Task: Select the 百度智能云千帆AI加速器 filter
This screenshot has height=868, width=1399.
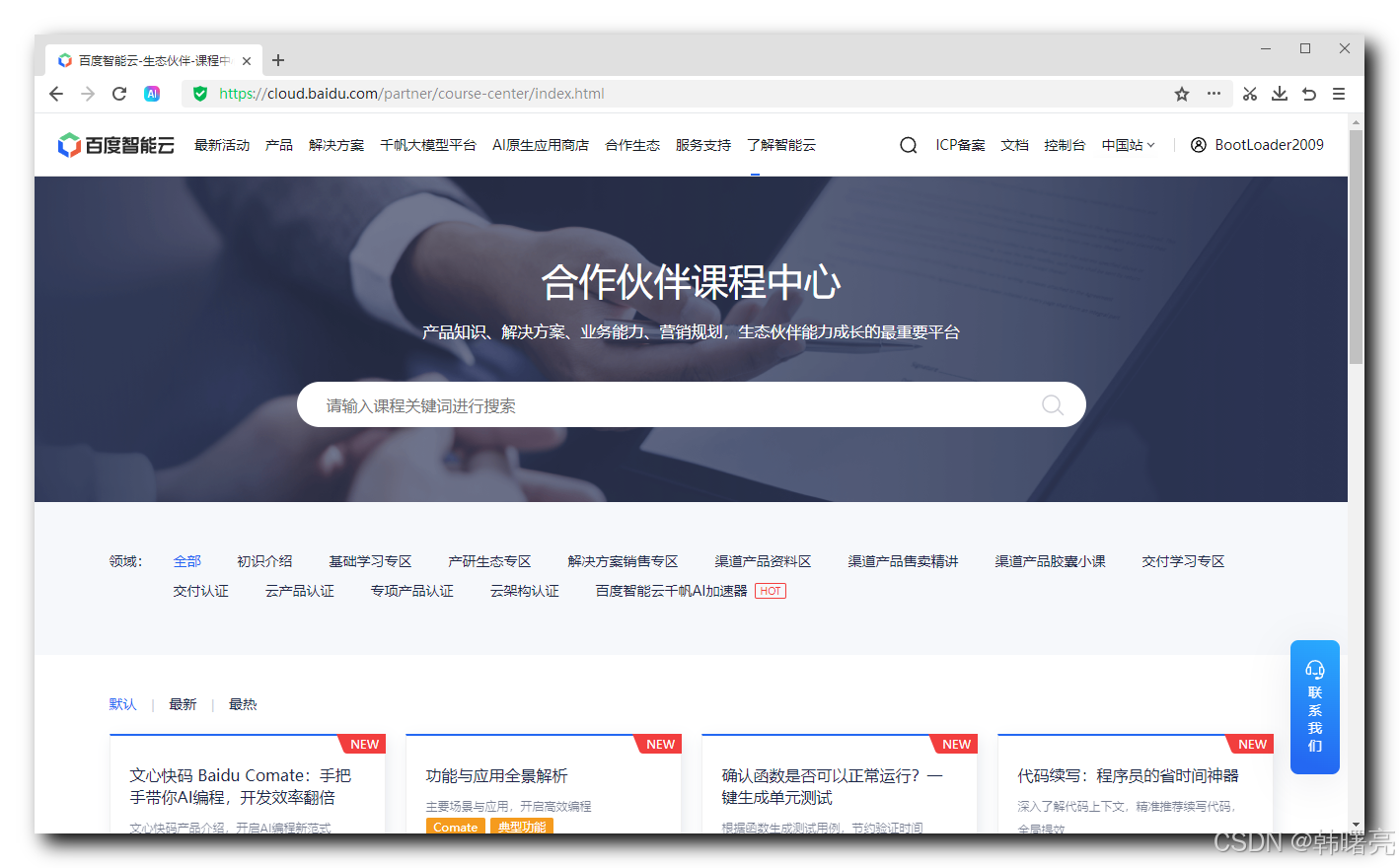Action: click(x=672, y=591)
